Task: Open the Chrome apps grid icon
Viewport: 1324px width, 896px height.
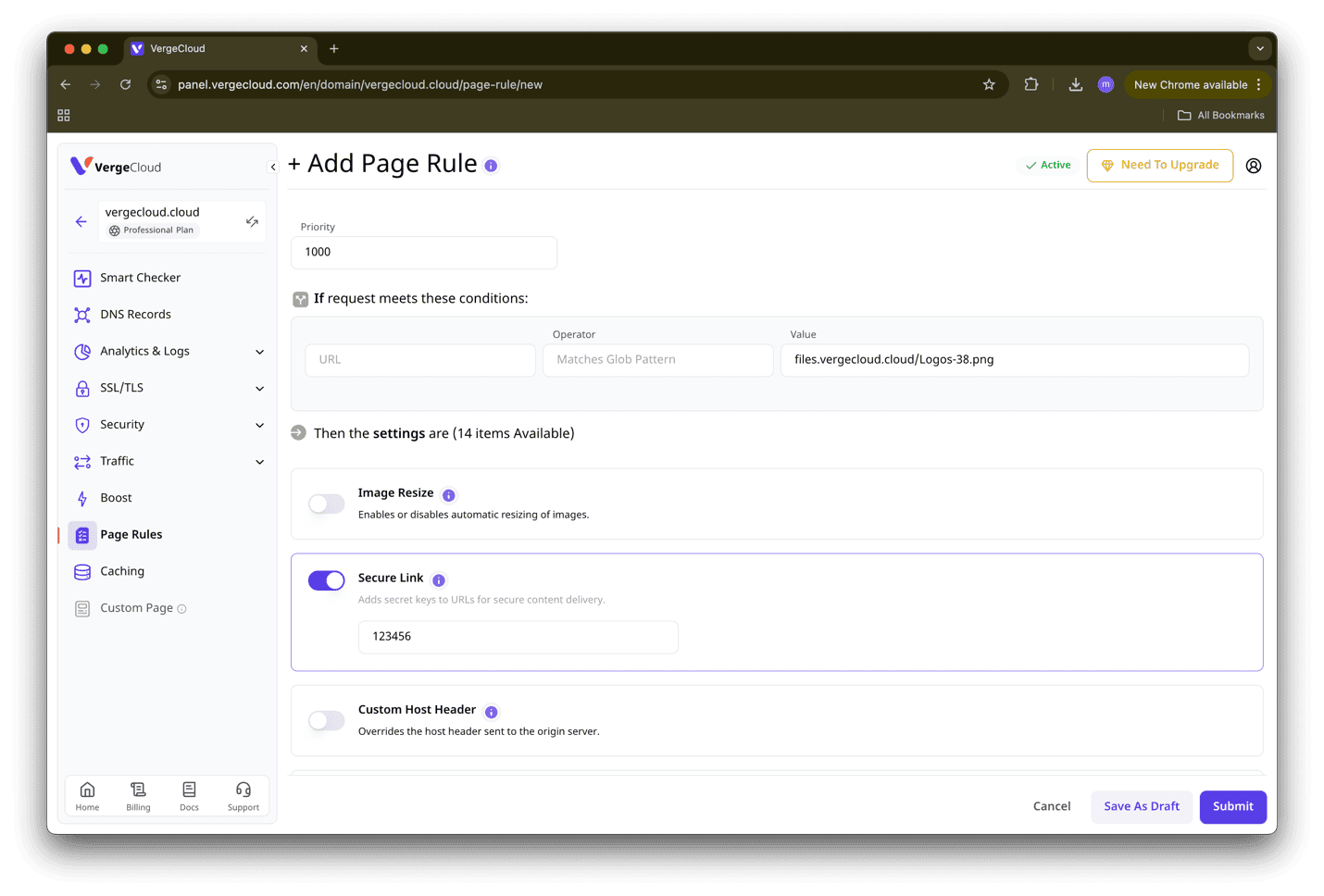Action: pyautogui.click(x=64, y=116)
